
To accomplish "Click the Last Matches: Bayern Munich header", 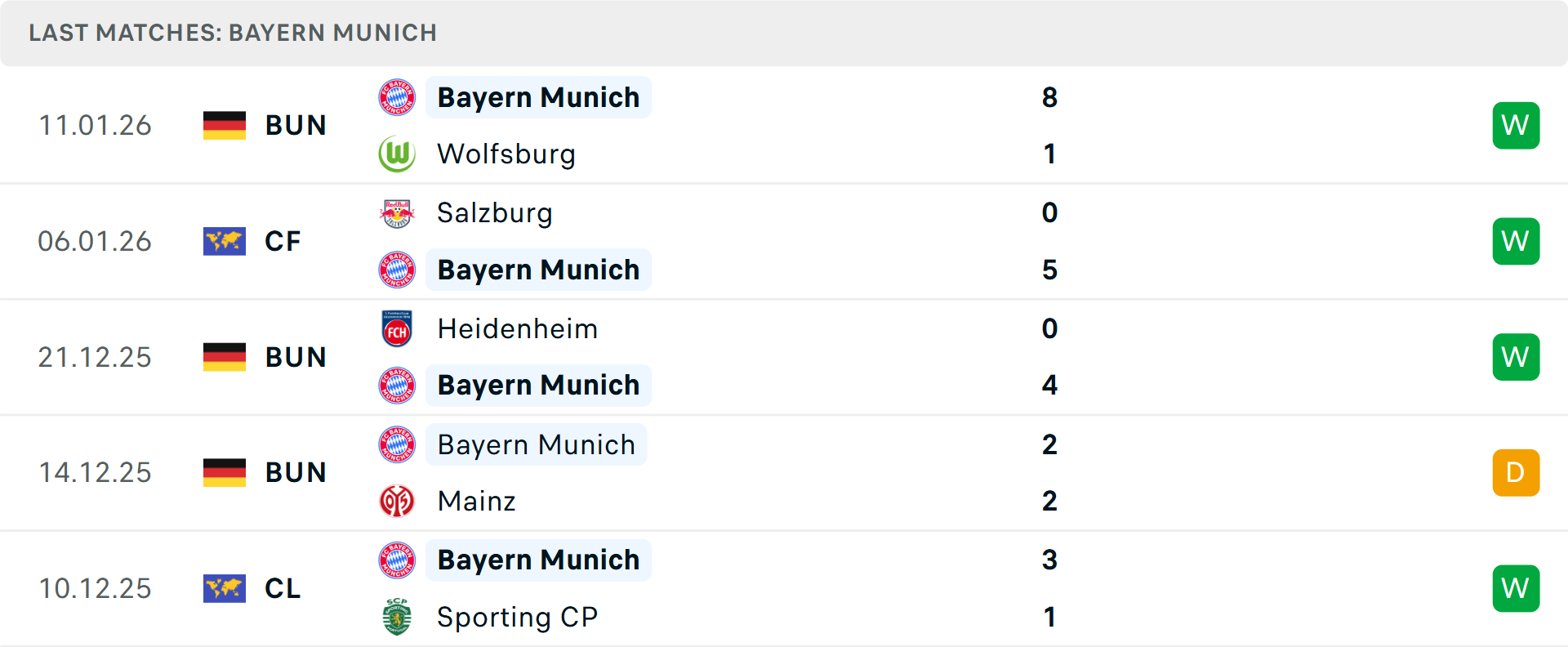I will point(233,33).
